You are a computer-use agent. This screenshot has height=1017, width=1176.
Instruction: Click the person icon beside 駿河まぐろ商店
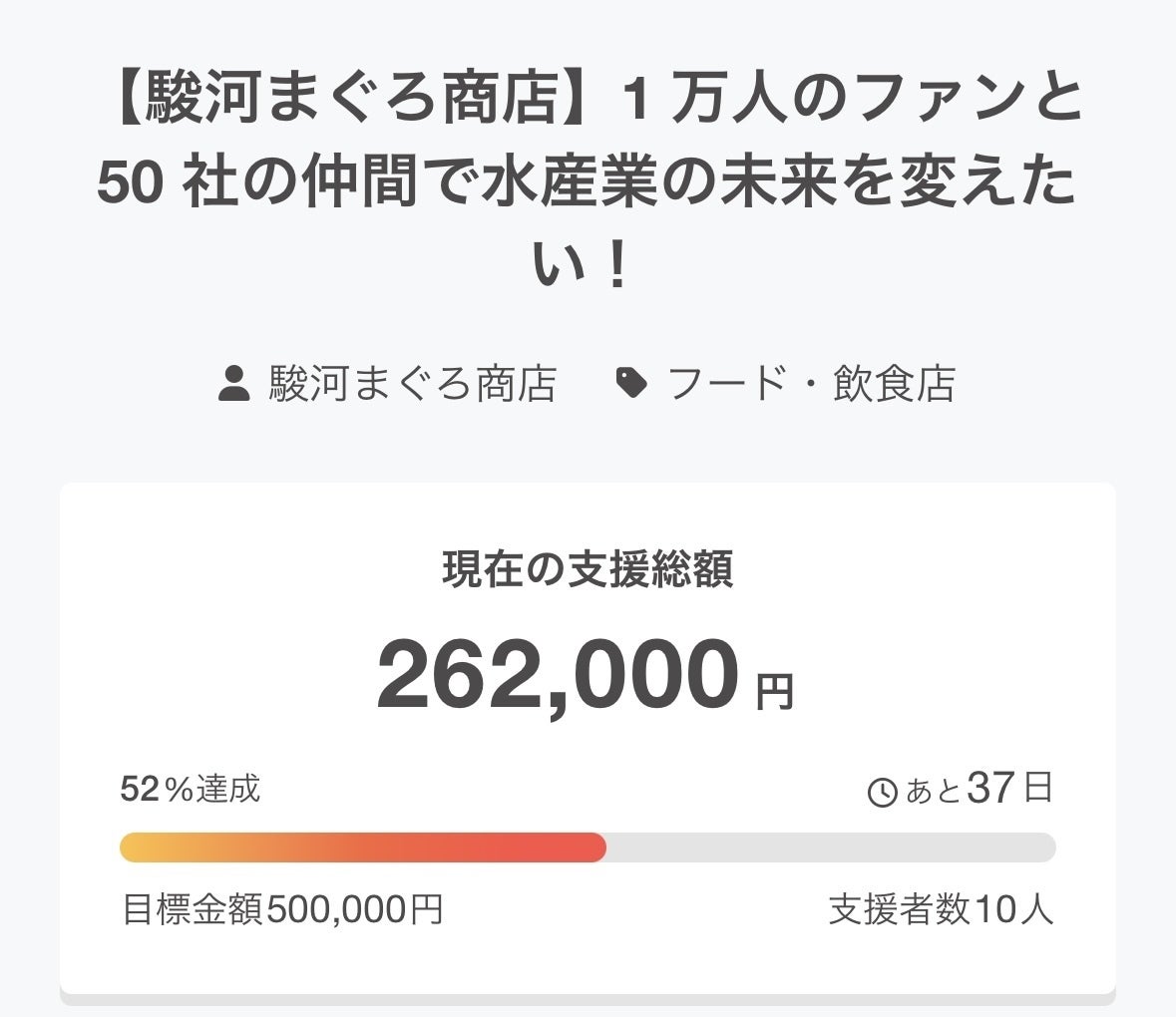pos(233,384)
